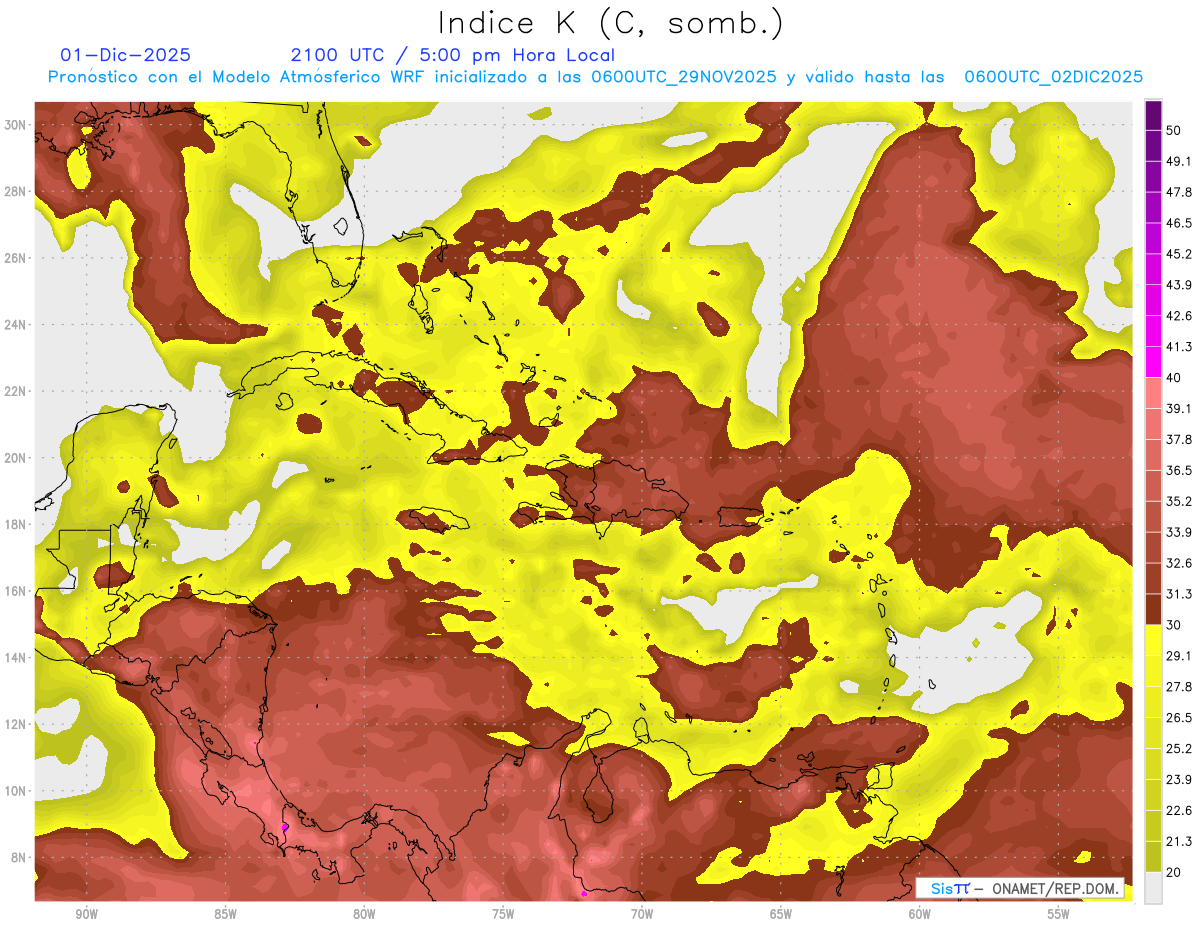The height and width of the screenshot is (927, 1200).
Task: Click the 10N latitude label
Action: coord(17,791)
